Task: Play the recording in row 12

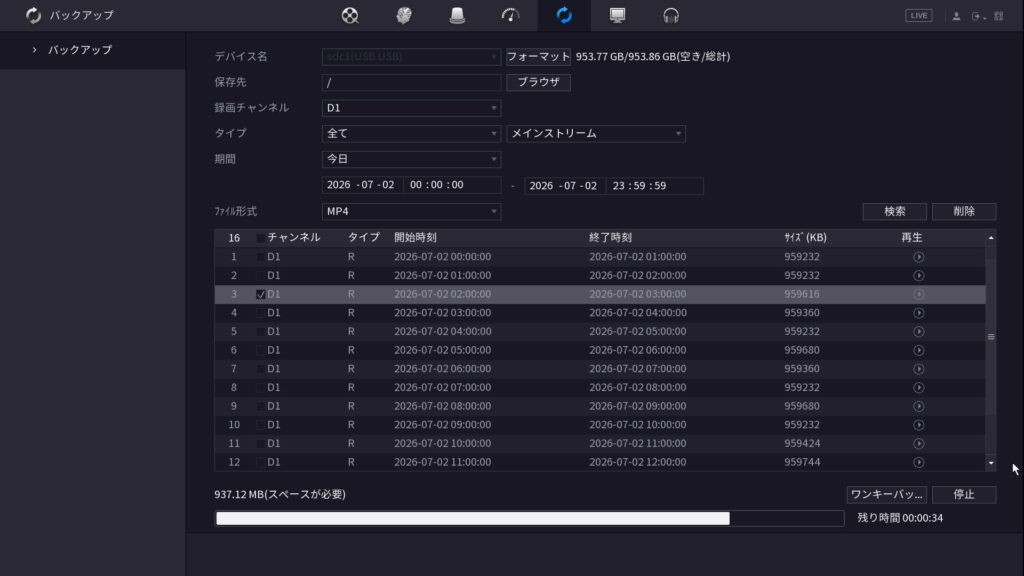Action: point(918,462)
